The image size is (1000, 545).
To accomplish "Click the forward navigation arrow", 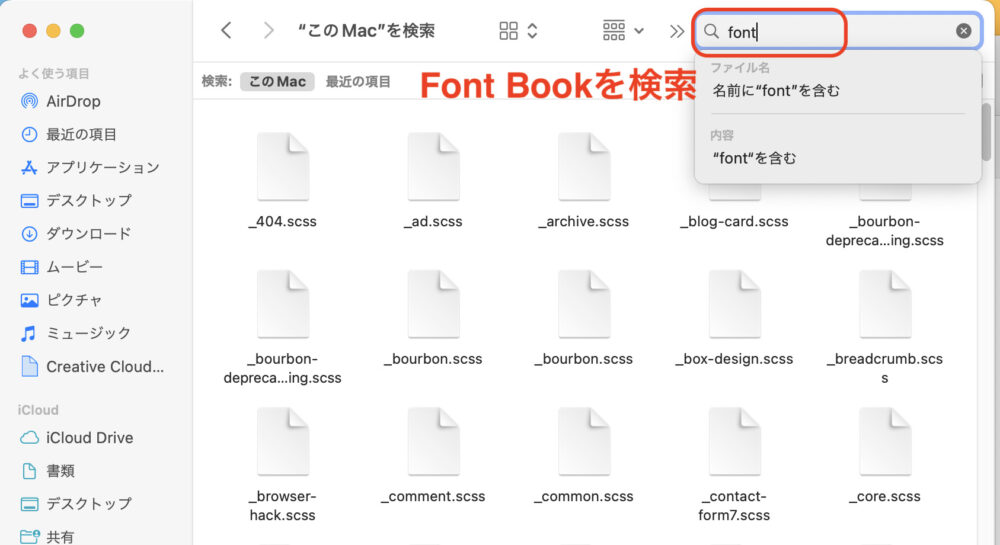I will (x=268, y=31).
